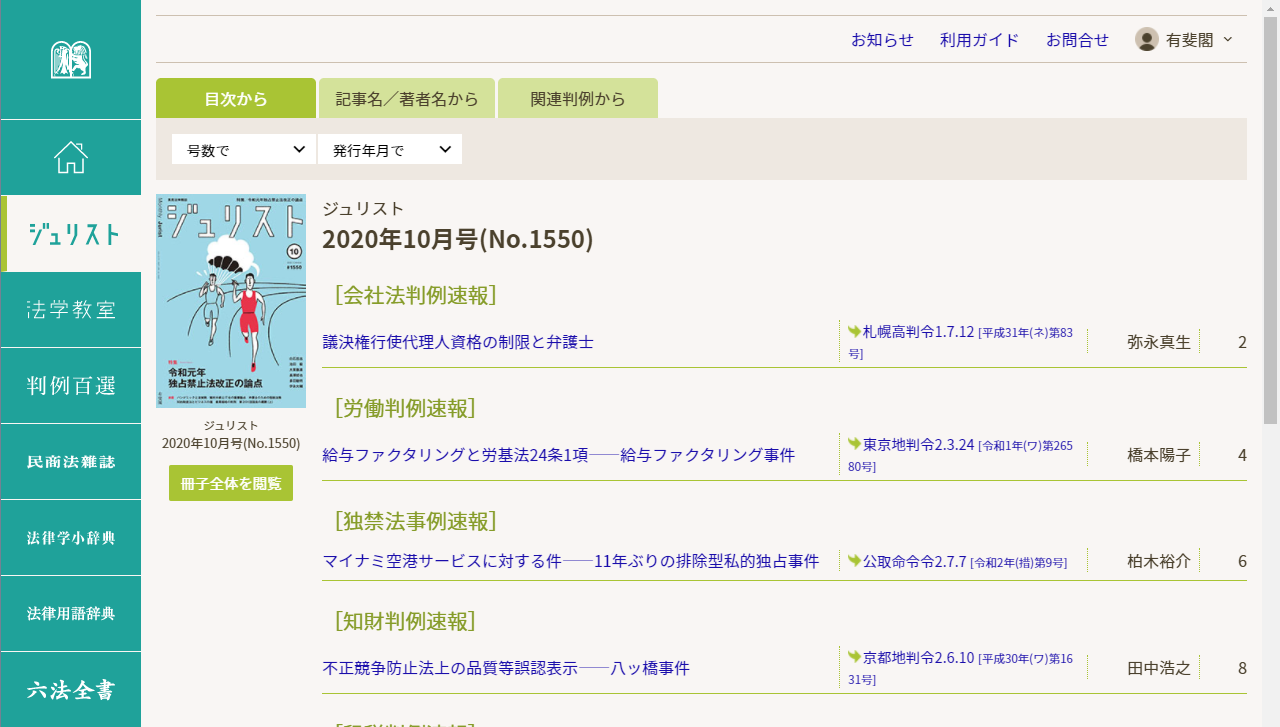Open the 六法全書 sidebar item

71,690
